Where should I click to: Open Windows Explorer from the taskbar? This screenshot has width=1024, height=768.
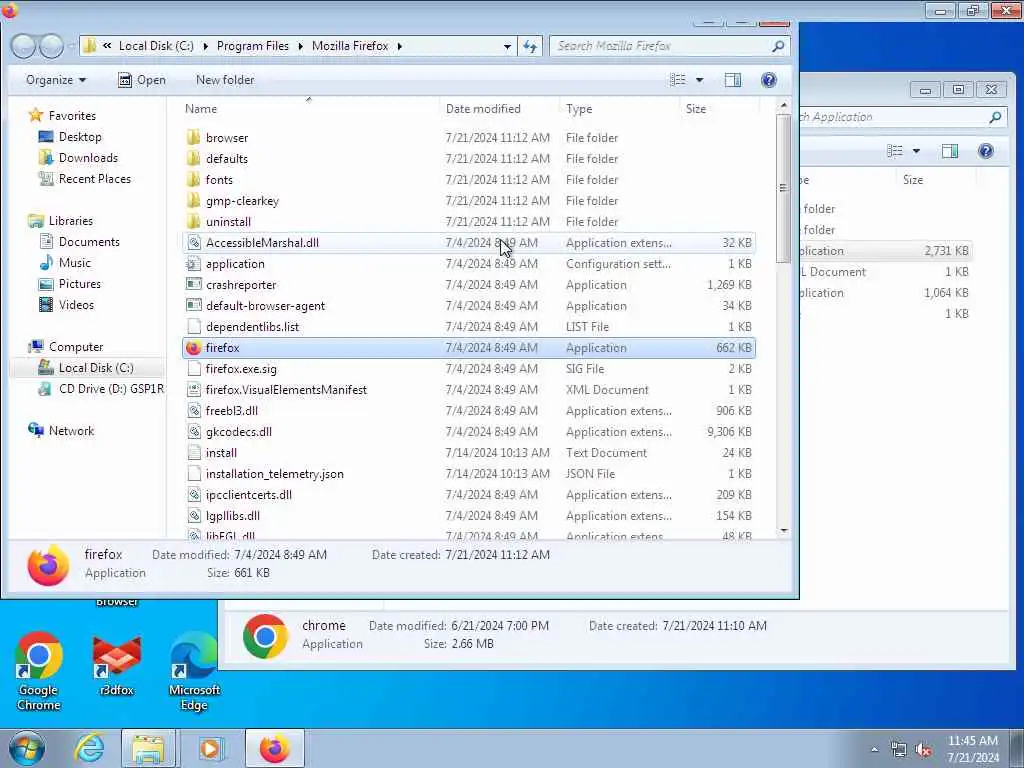(x=149, y=748)
